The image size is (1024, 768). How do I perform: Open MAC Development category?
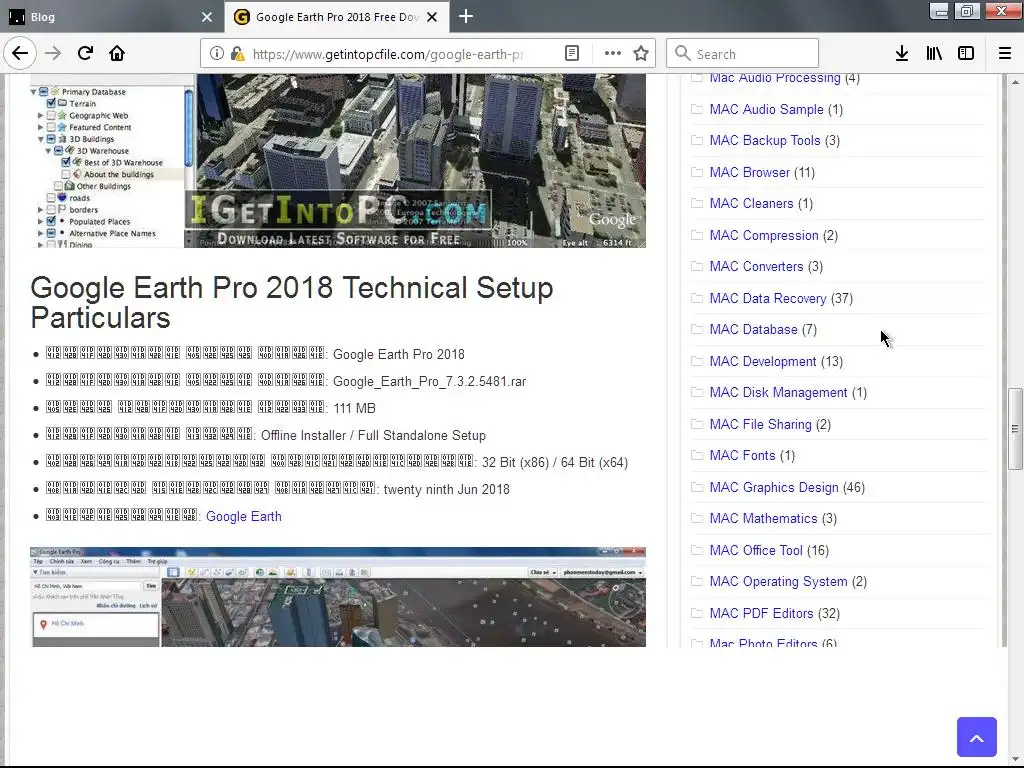[763, 361]
